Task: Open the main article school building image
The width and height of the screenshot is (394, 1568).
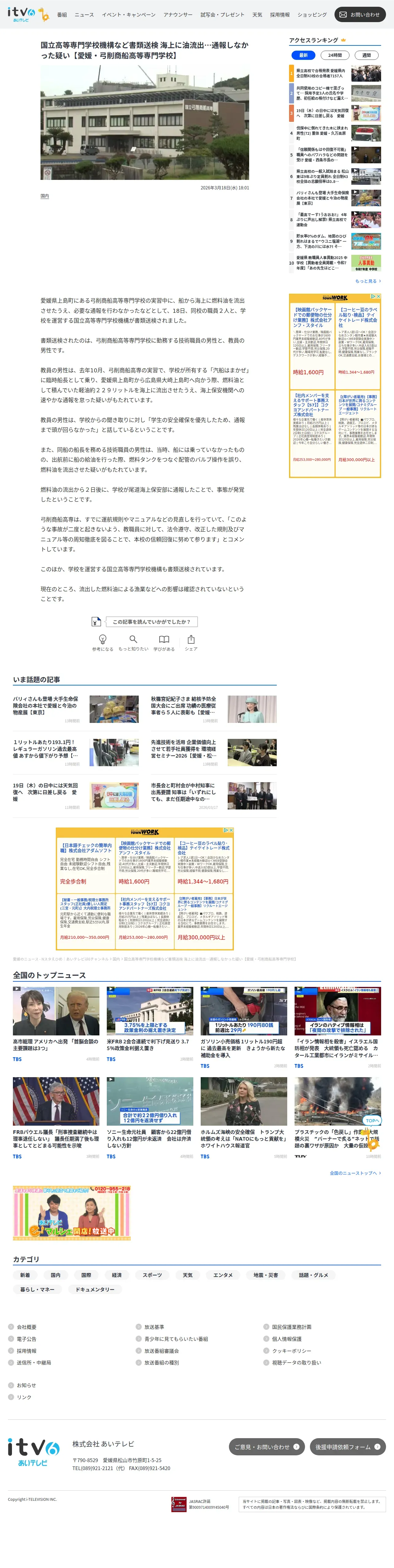Action: [x=145, y=122]
